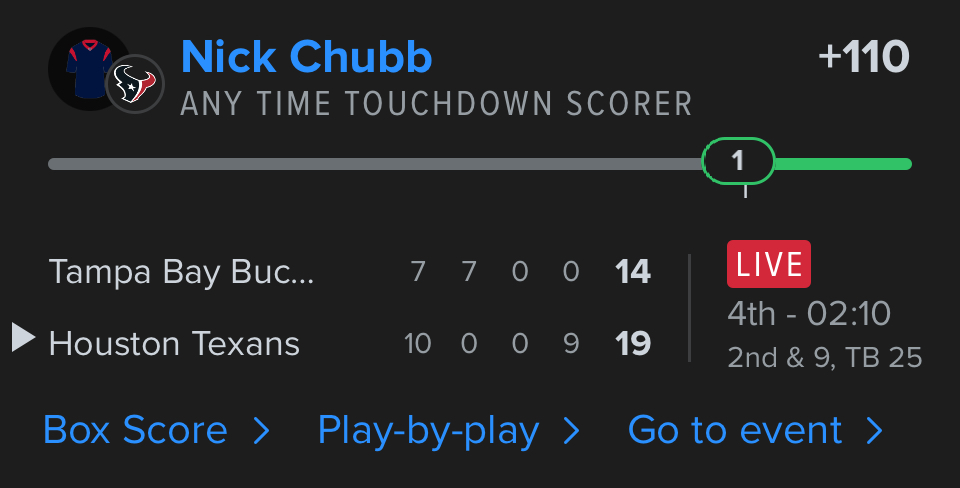Screen dimensions: 960x488
Task: Click the 4th quarter game clock text
Action: [x=808, y=314]
